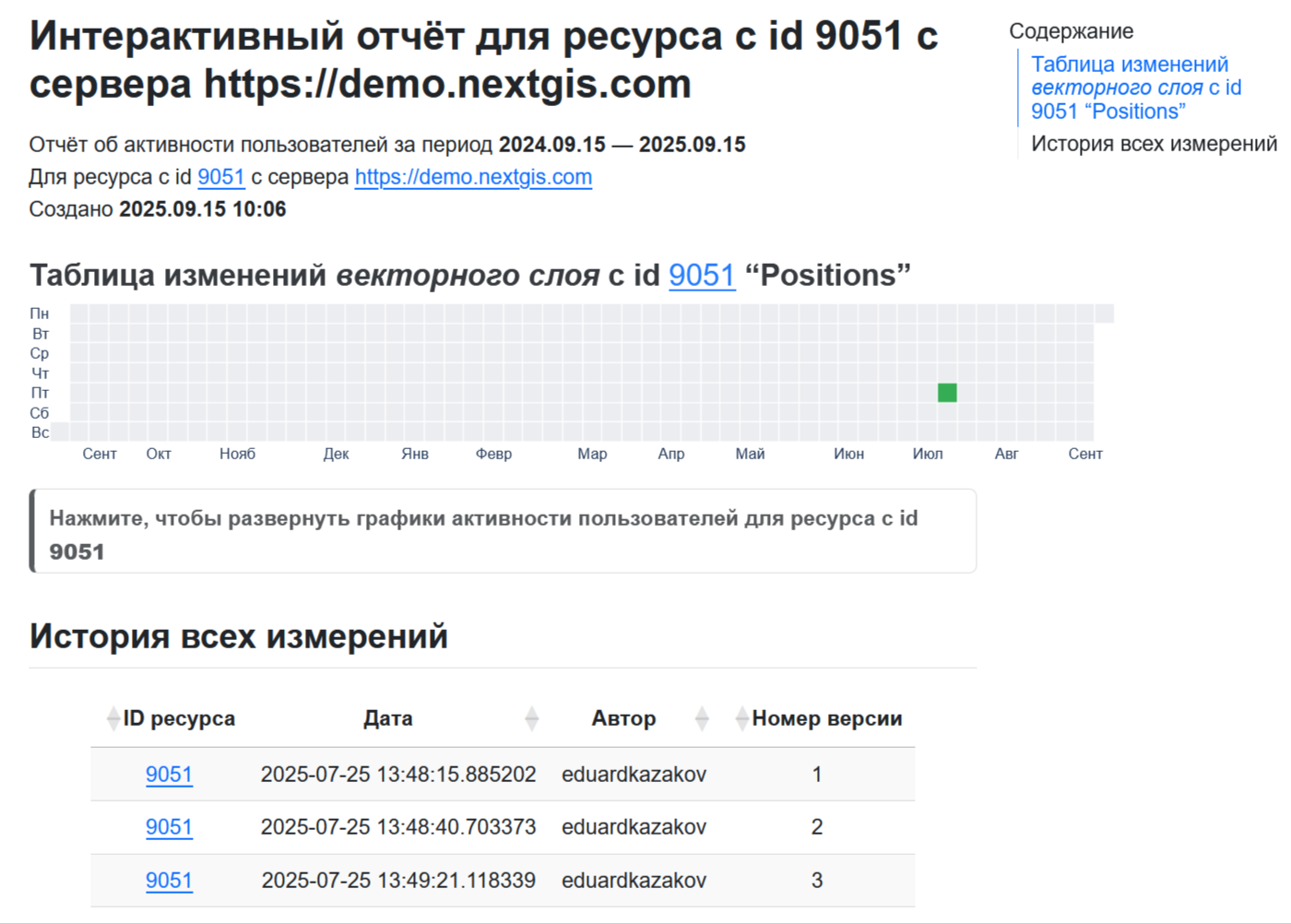Screen dimensions: 1291x924
Task: Sort table by 'Номер версии' column
Action: (819, 718)
